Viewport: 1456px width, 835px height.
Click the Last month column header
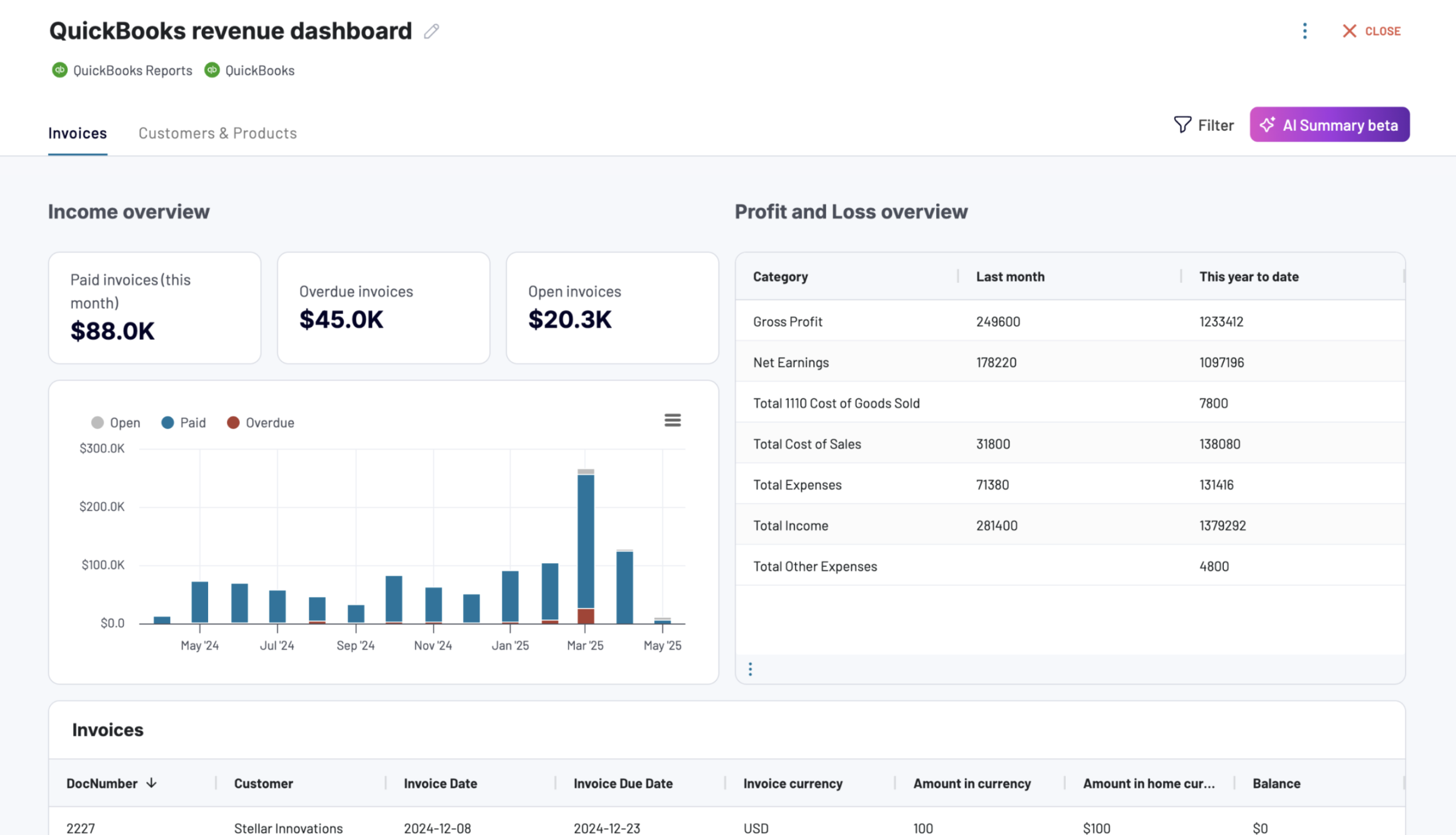coord(1011,276)
